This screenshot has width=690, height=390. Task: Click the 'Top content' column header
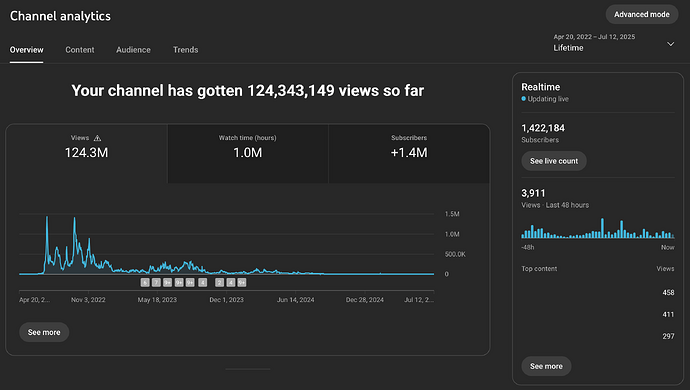(539, 269)
